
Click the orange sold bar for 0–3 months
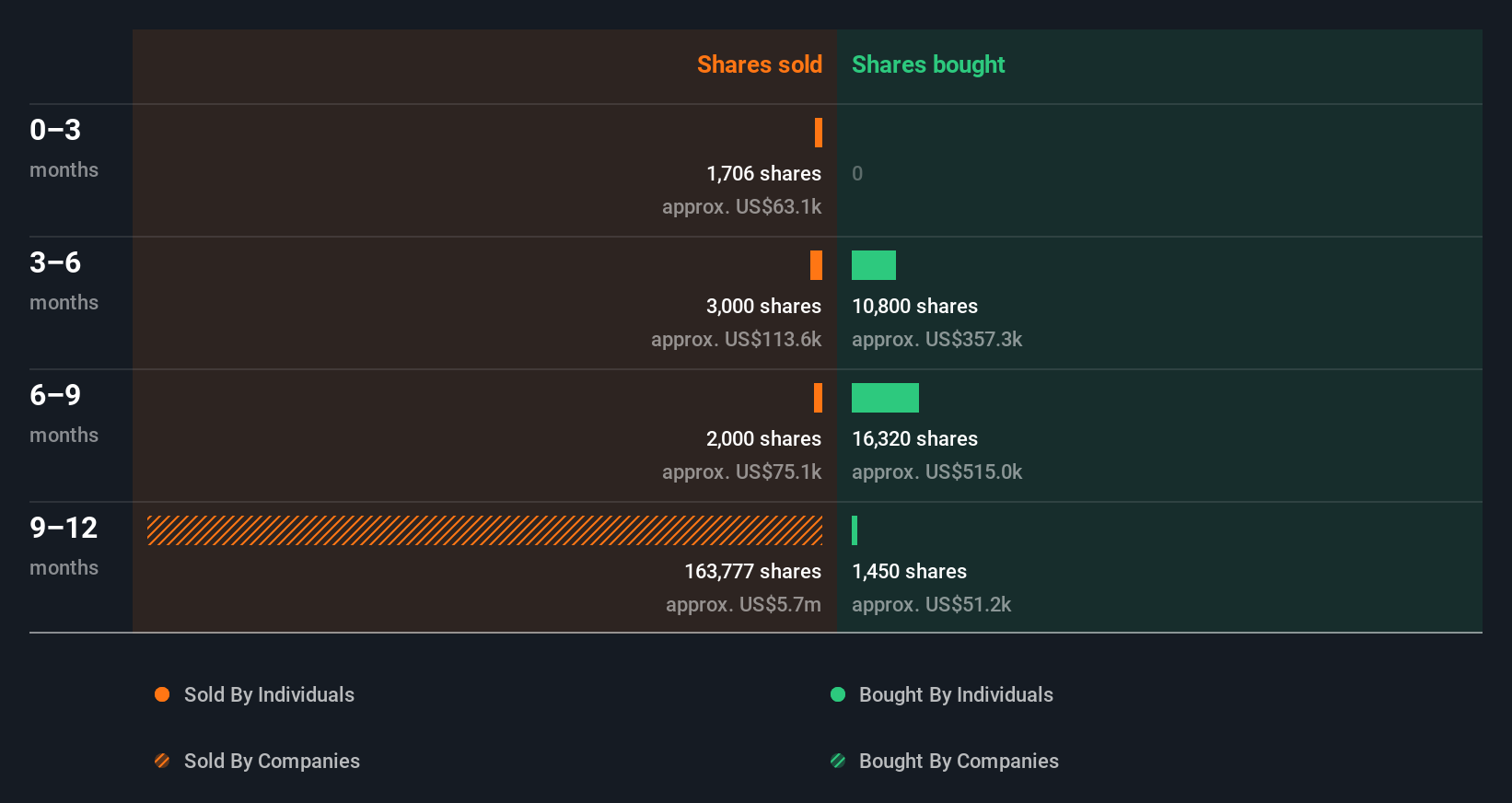[x=819, y=133]
